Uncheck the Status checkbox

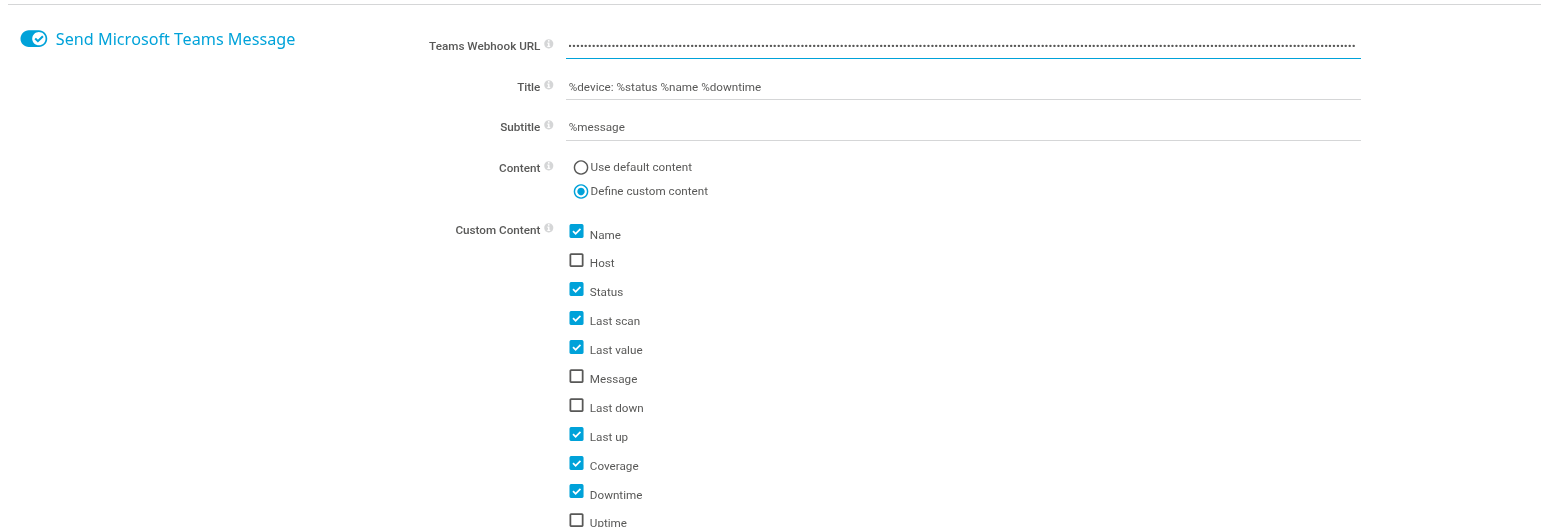pos(577,289)
